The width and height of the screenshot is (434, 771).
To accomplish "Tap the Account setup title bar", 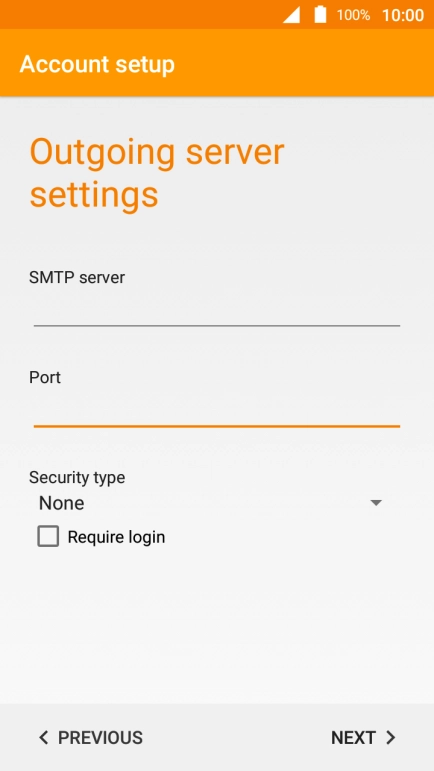I will pos(217,63).
